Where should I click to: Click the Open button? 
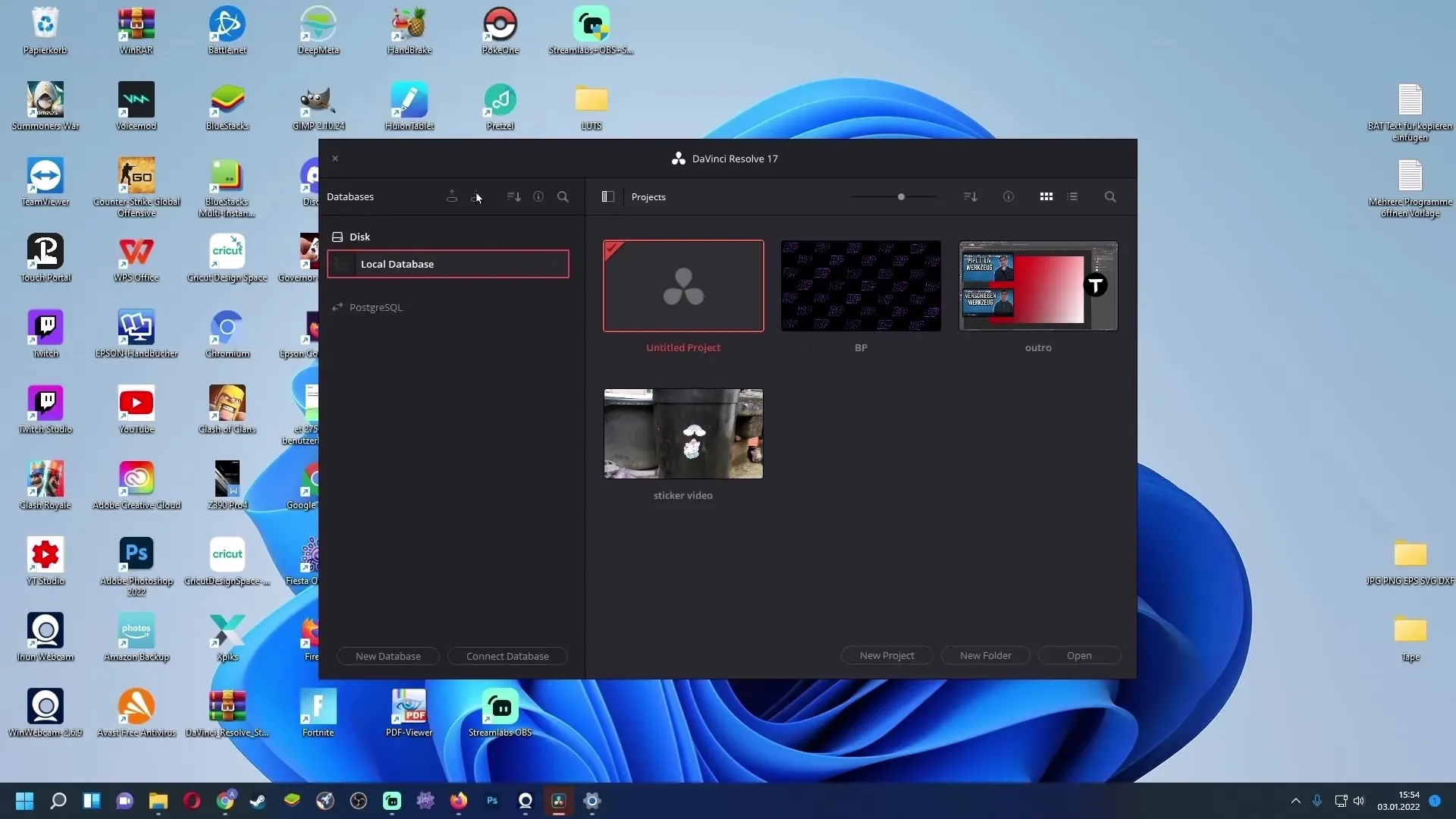(x=1079, y=655)
